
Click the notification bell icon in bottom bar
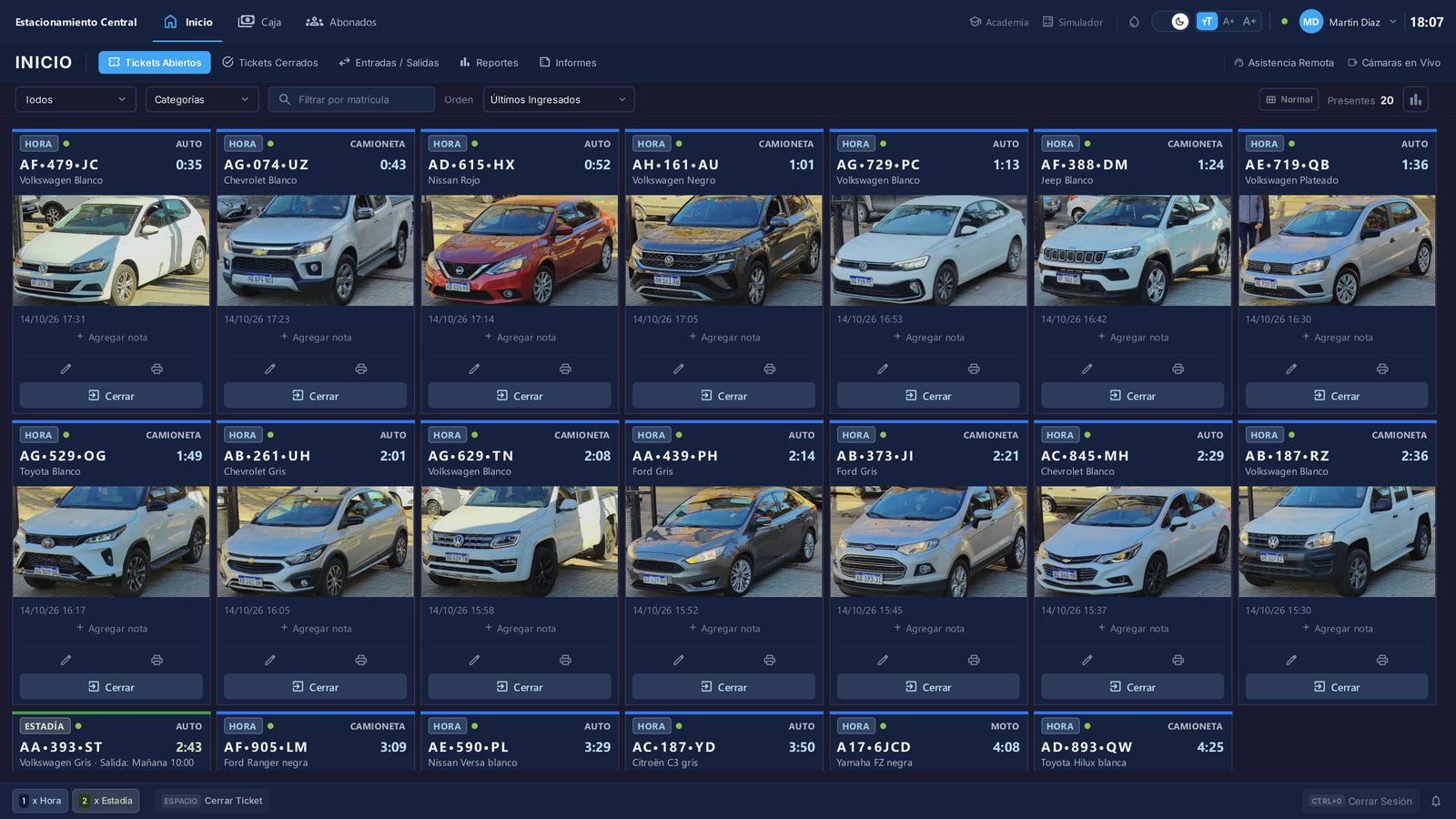point(1436,801)
